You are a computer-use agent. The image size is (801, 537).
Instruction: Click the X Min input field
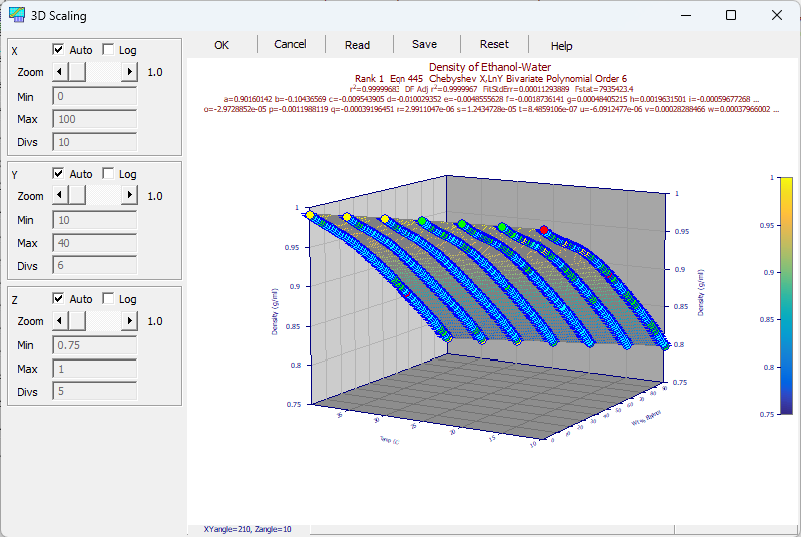point(95,96)
